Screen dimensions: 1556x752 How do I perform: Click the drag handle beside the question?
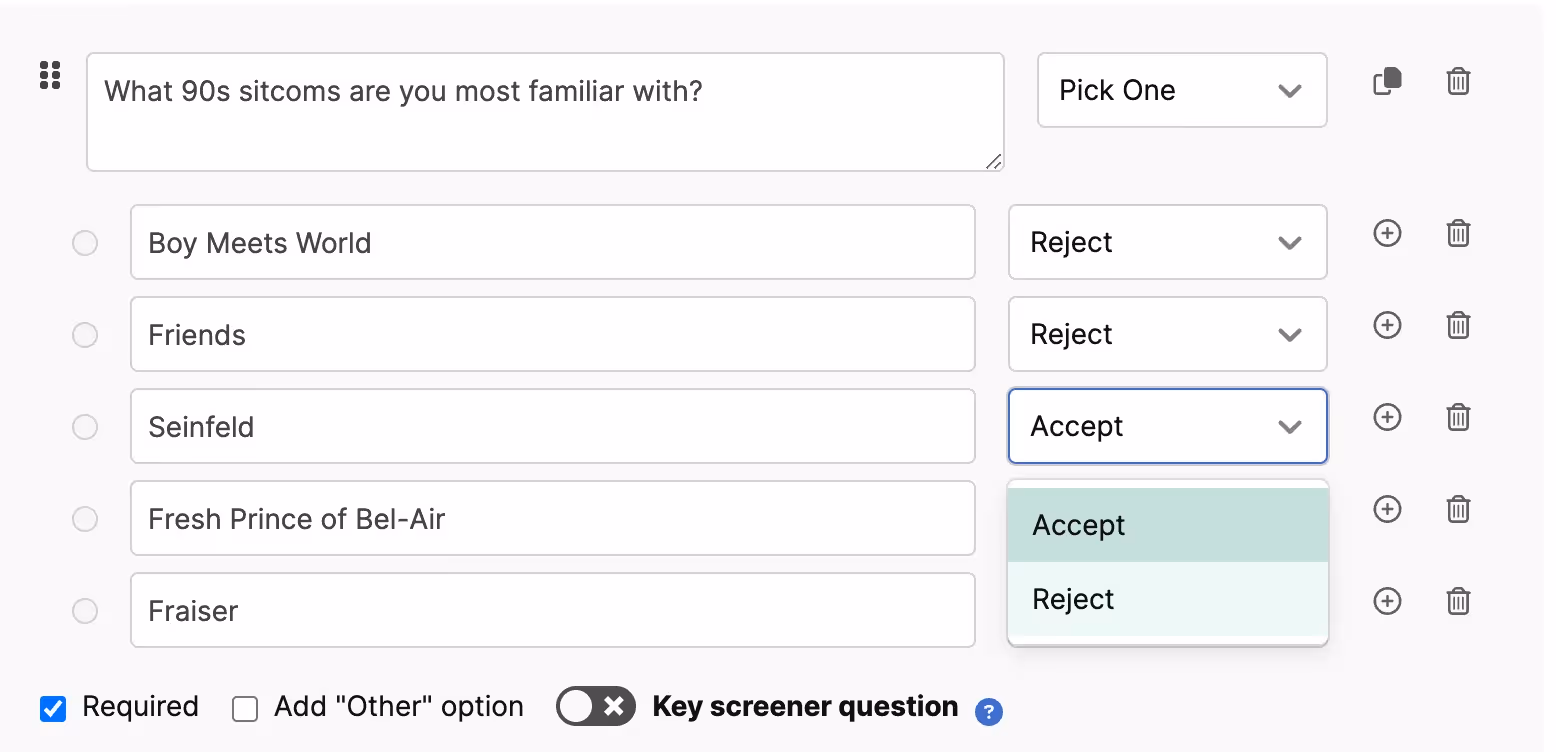[50, 76]
